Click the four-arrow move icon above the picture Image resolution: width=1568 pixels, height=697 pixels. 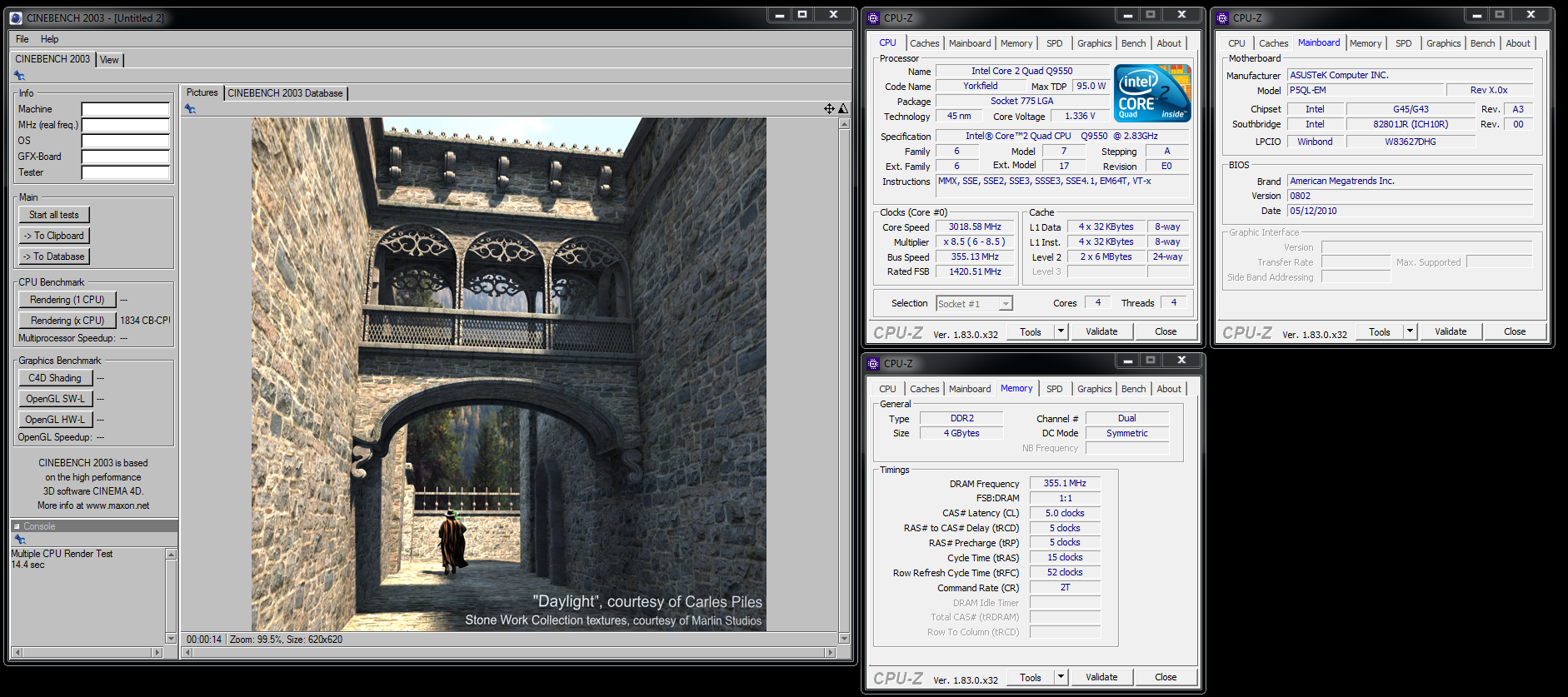(829, 109)
